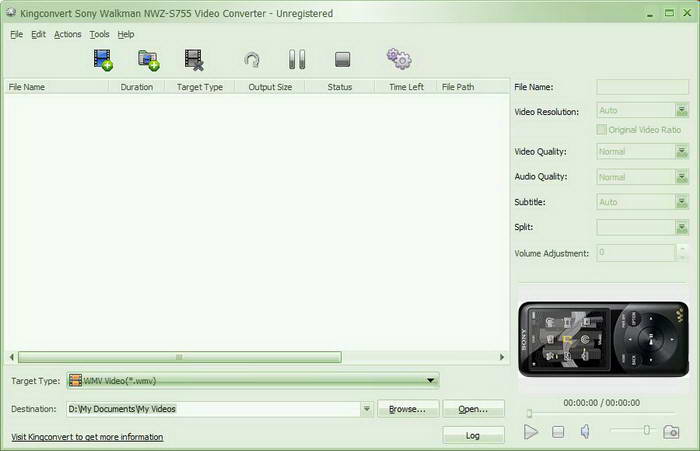This screenshot has width=700, height=451.
Task: Mute the preview speaker icon
Action: click(585, 431)
